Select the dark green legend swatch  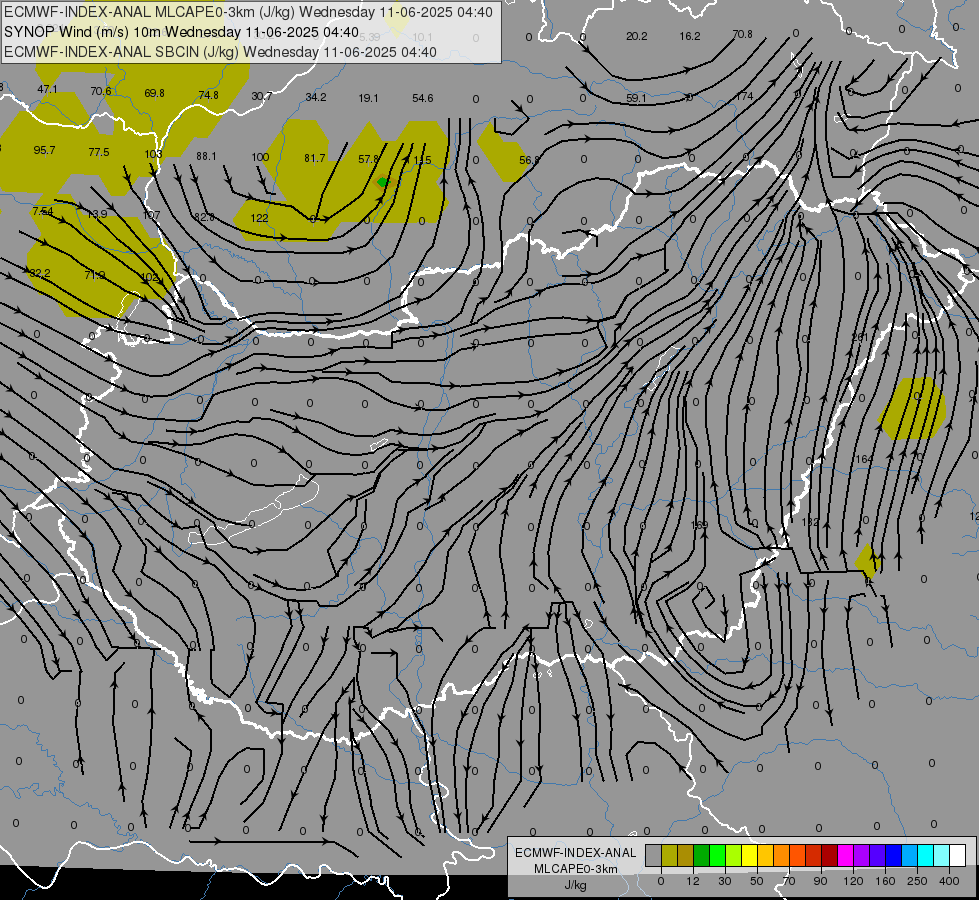pos(701,855)
